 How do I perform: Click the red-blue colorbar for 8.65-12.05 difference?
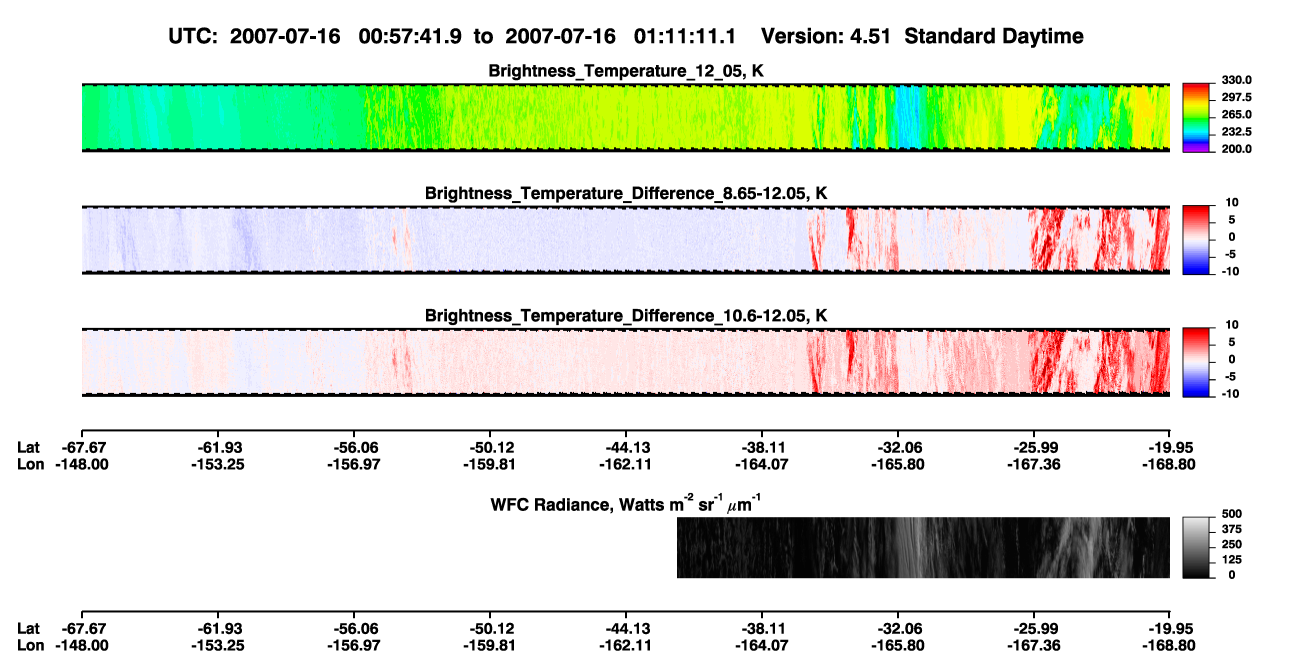tap(1197, 240)
